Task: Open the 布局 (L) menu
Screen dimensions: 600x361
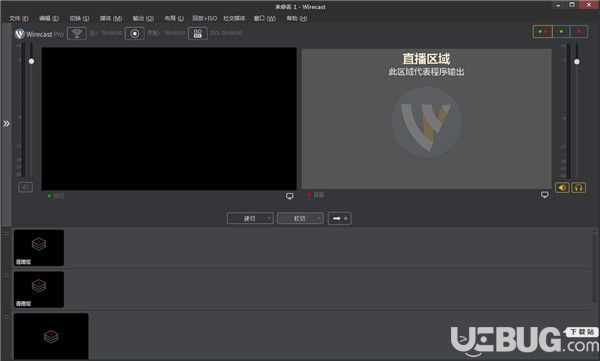Action: [x=174, y=18]
